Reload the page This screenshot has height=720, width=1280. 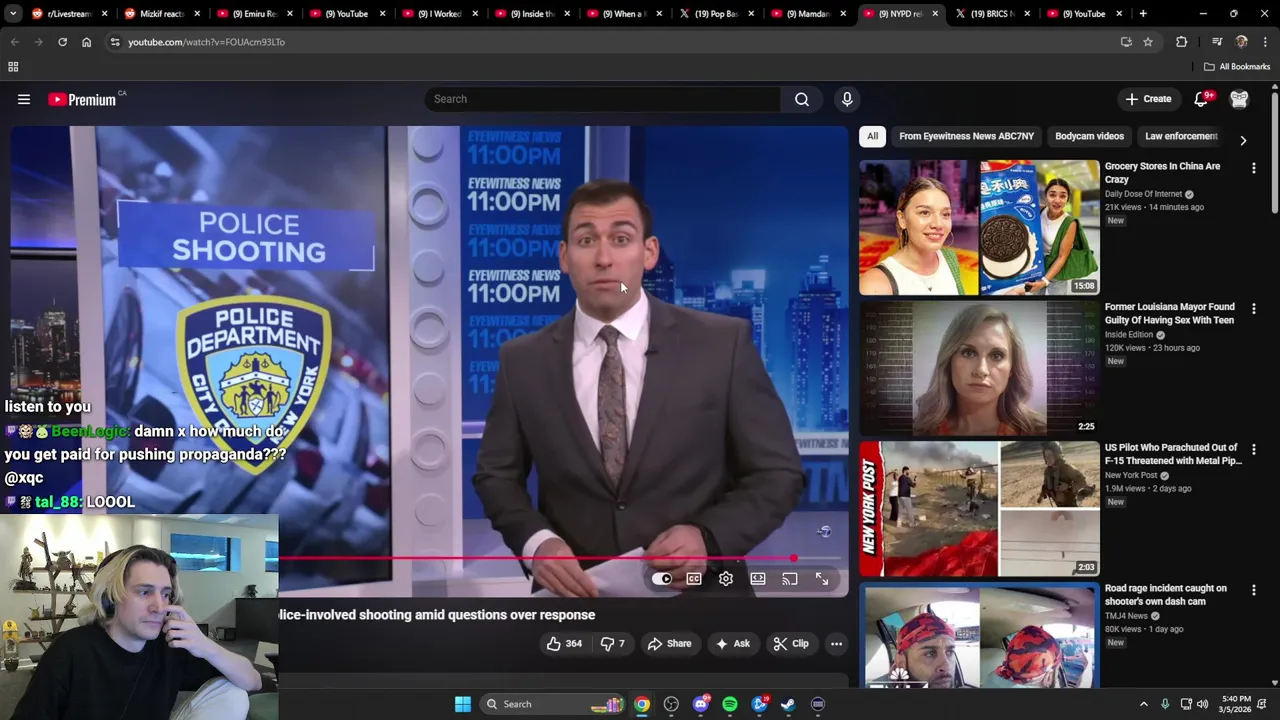[62, 42]
